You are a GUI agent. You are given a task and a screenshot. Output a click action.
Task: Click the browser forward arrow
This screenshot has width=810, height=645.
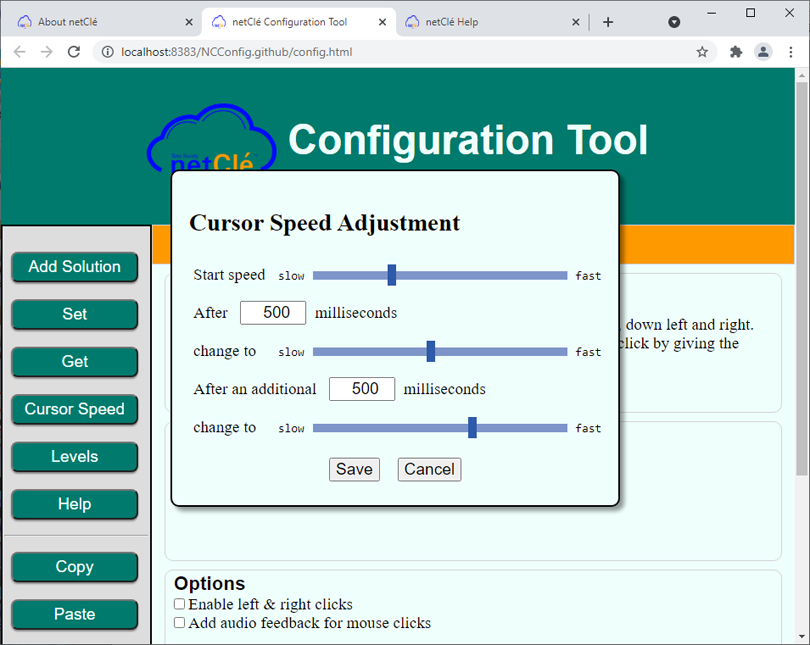pyautogui.click(x=46, y=52)
